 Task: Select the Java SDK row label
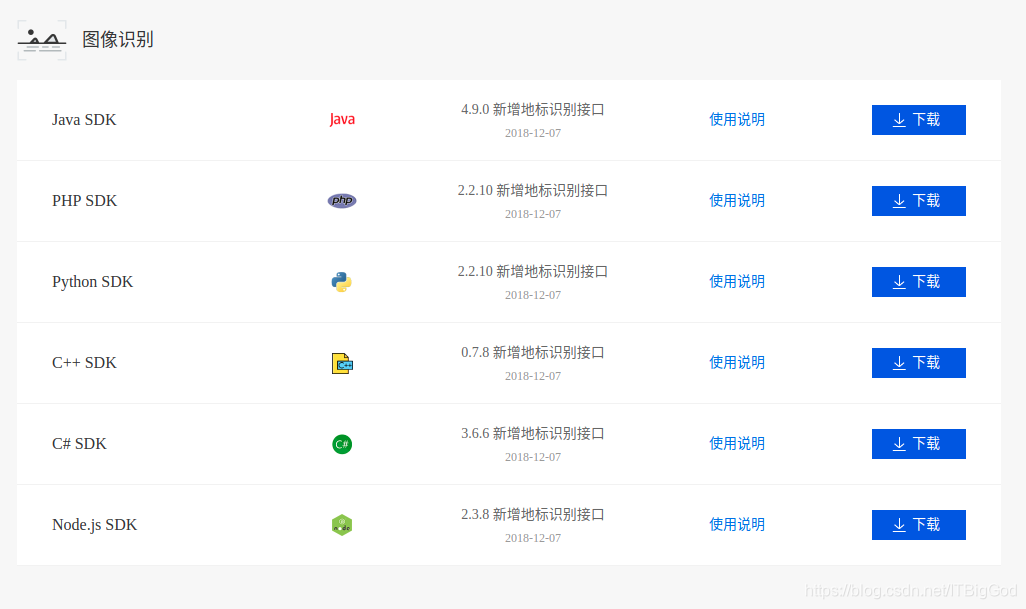click(84, 119)
